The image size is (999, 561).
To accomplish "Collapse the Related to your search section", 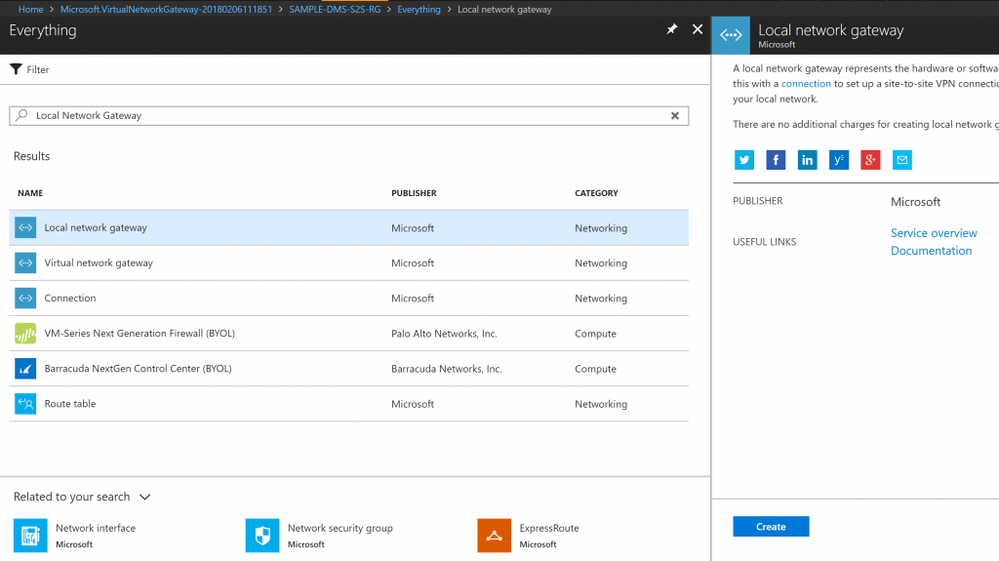I will coord(145,497).
